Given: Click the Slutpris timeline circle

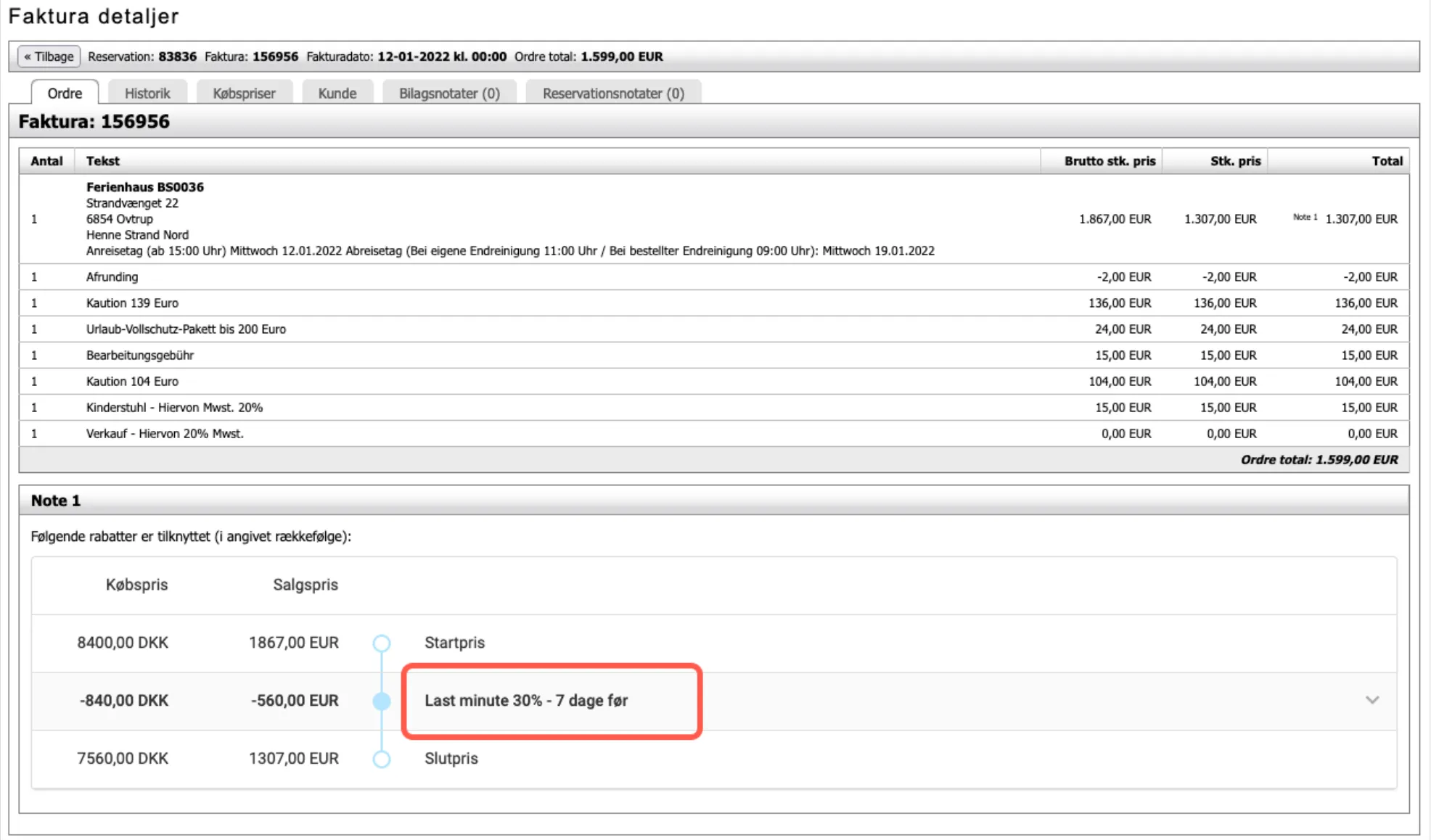Looking at the screenshot, I should [382, 759].
